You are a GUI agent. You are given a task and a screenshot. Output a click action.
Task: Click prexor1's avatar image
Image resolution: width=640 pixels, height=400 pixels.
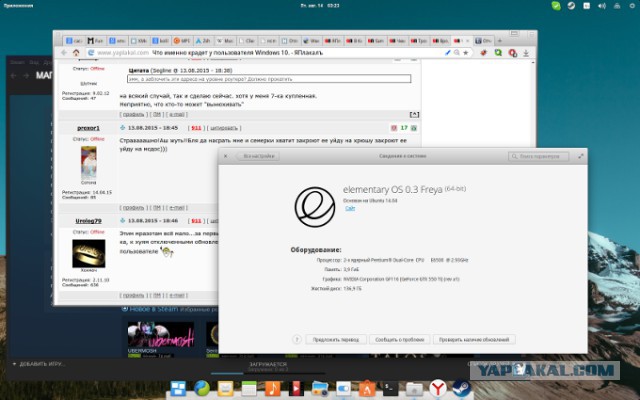tap(89, 163)
